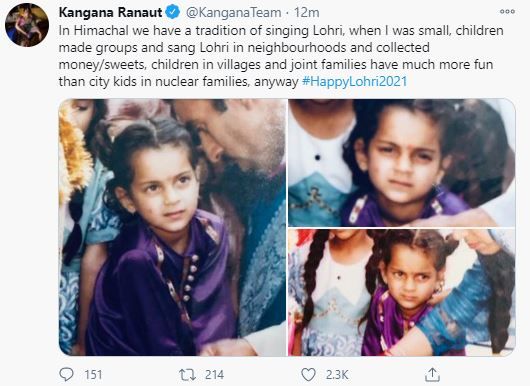This screenshot has height=386, width=530.
Task: Open the #HappyLohri2021 hashtag
Action: pyautogui.click(x=355, y=81)
